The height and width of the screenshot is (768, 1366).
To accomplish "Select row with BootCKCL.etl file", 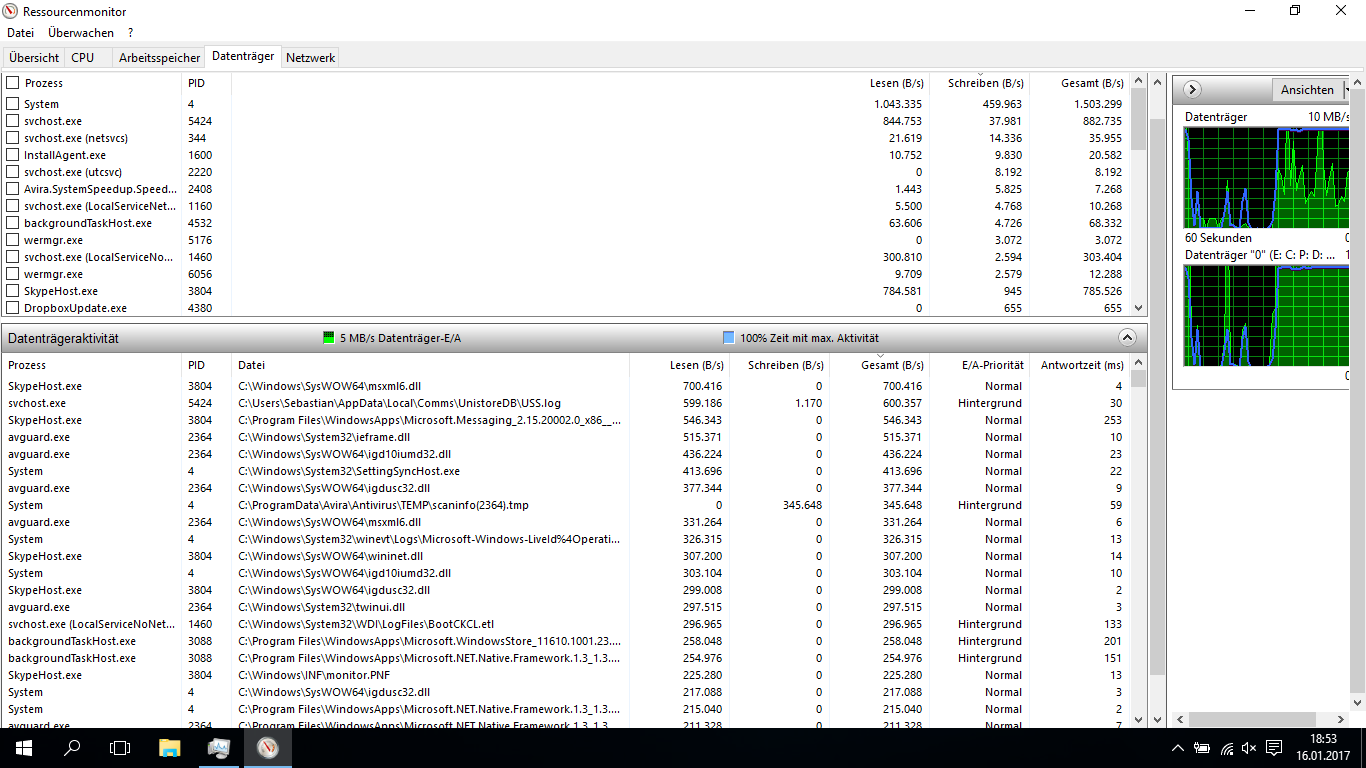I will point(566,624).
